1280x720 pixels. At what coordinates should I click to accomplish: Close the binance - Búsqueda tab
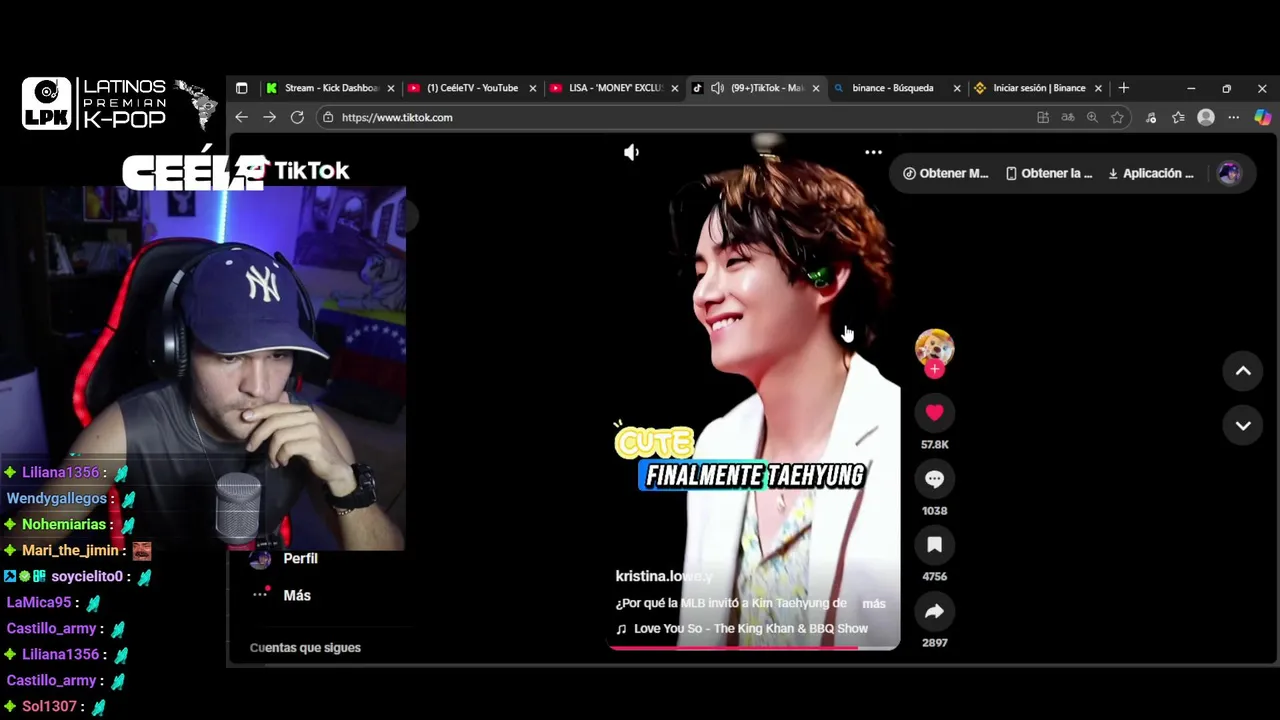pos(957,88)
